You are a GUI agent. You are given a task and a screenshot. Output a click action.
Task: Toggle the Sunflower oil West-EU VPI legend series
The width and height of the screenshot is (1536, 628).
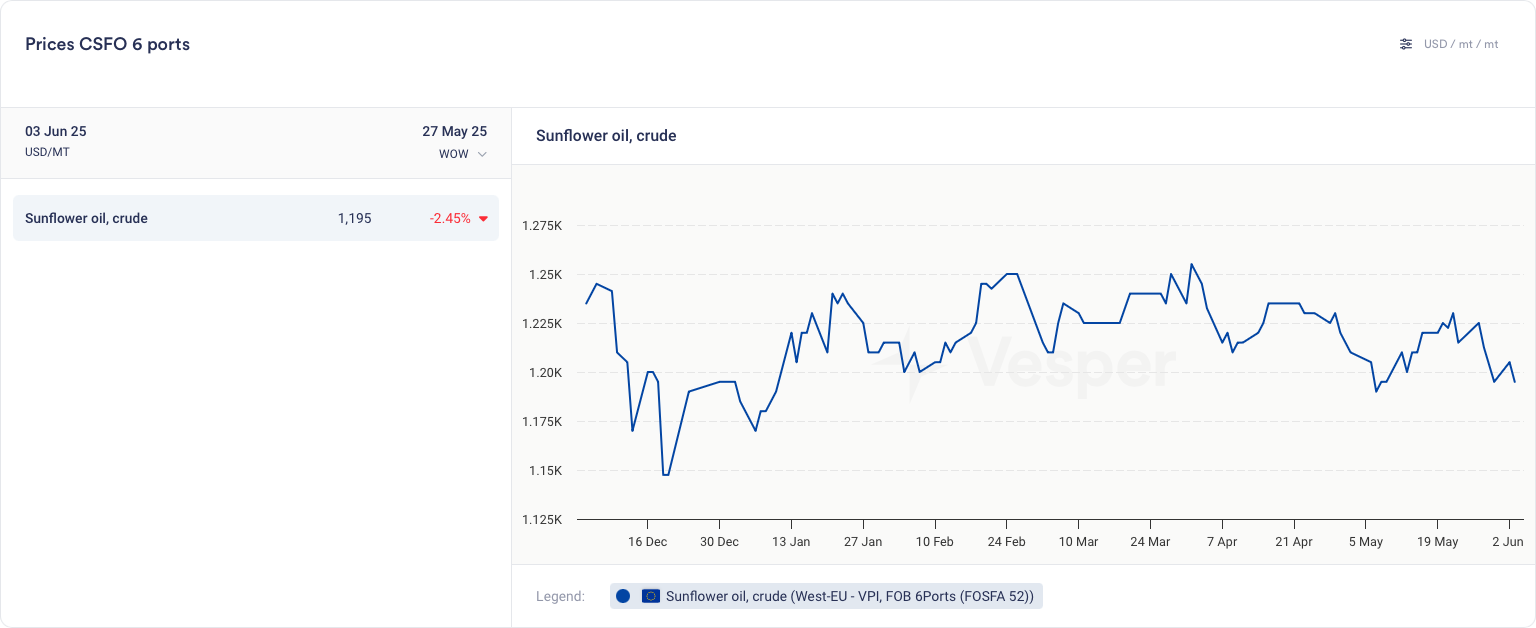(x=849, y=596)
